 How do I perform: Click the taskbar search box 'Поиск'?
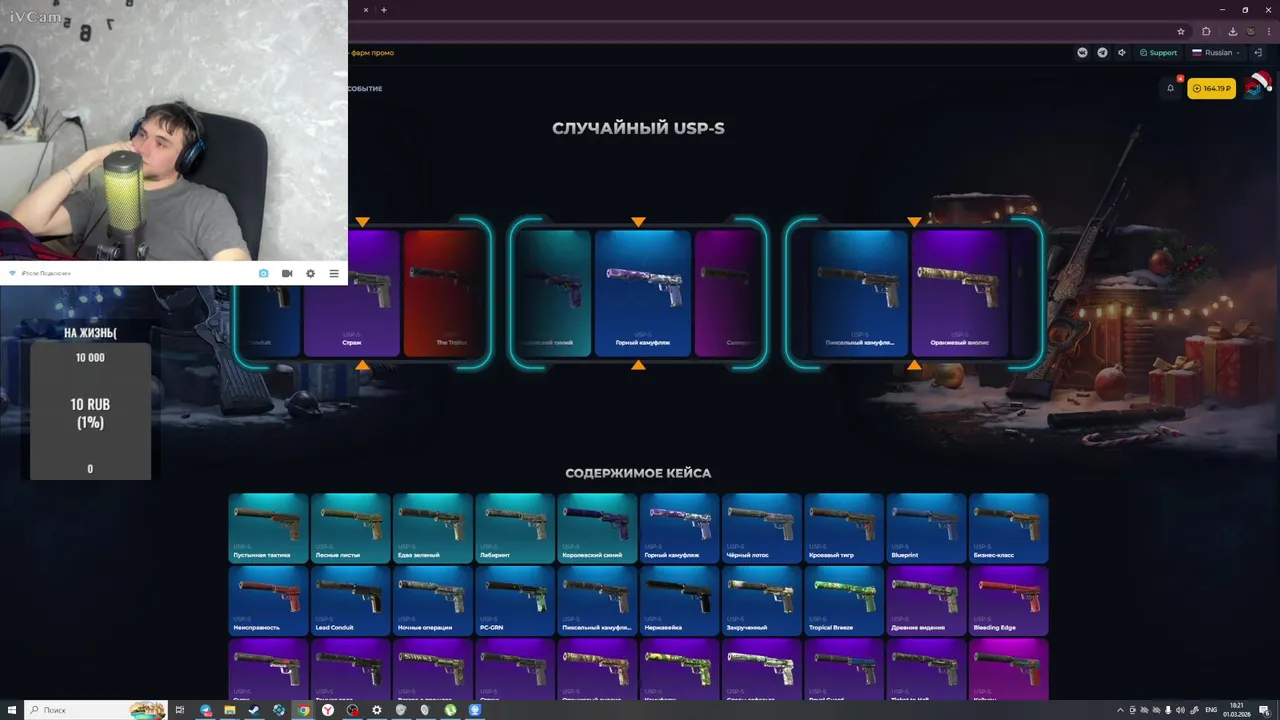tap(96, 710)
